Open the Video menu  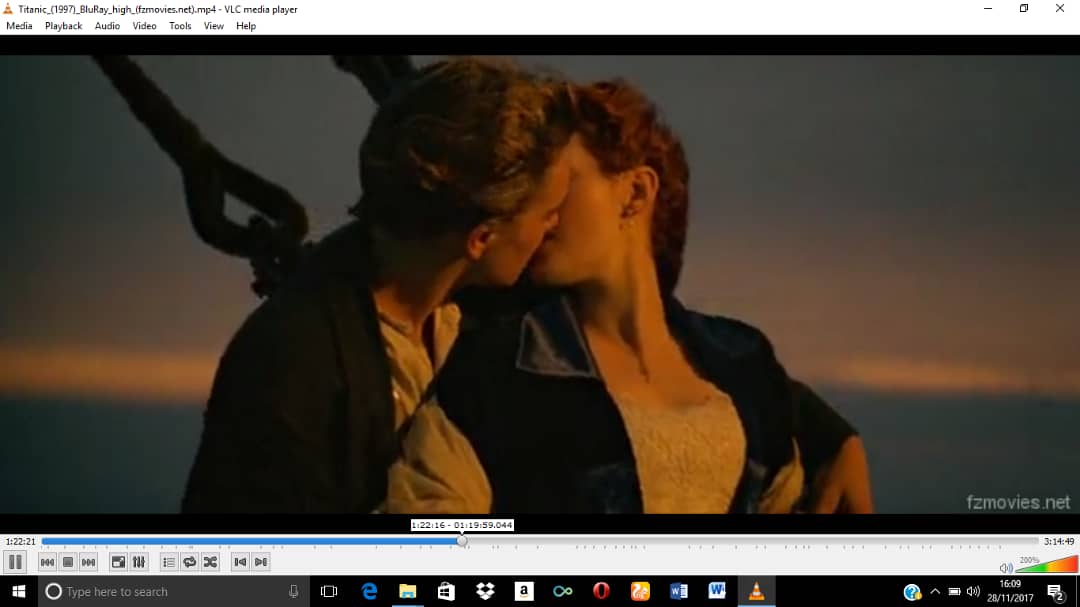144,26
